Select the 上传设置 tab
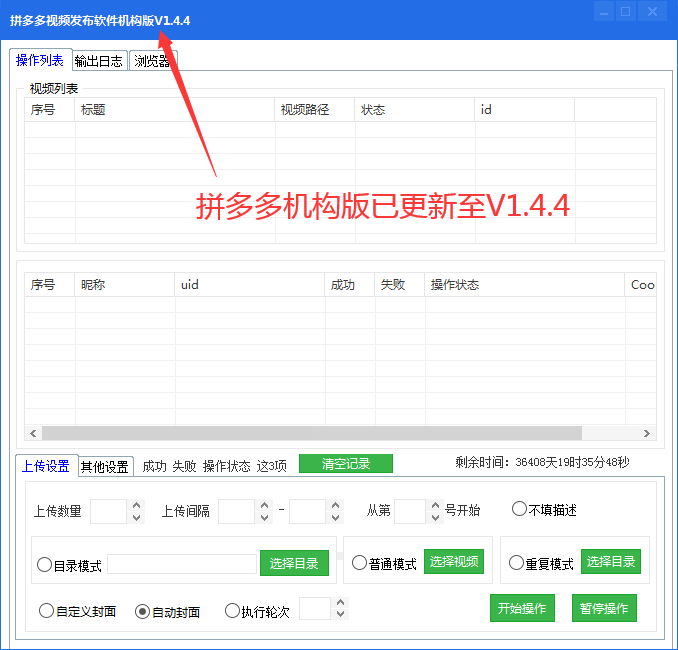678x650 pixels. pos(46,466)
